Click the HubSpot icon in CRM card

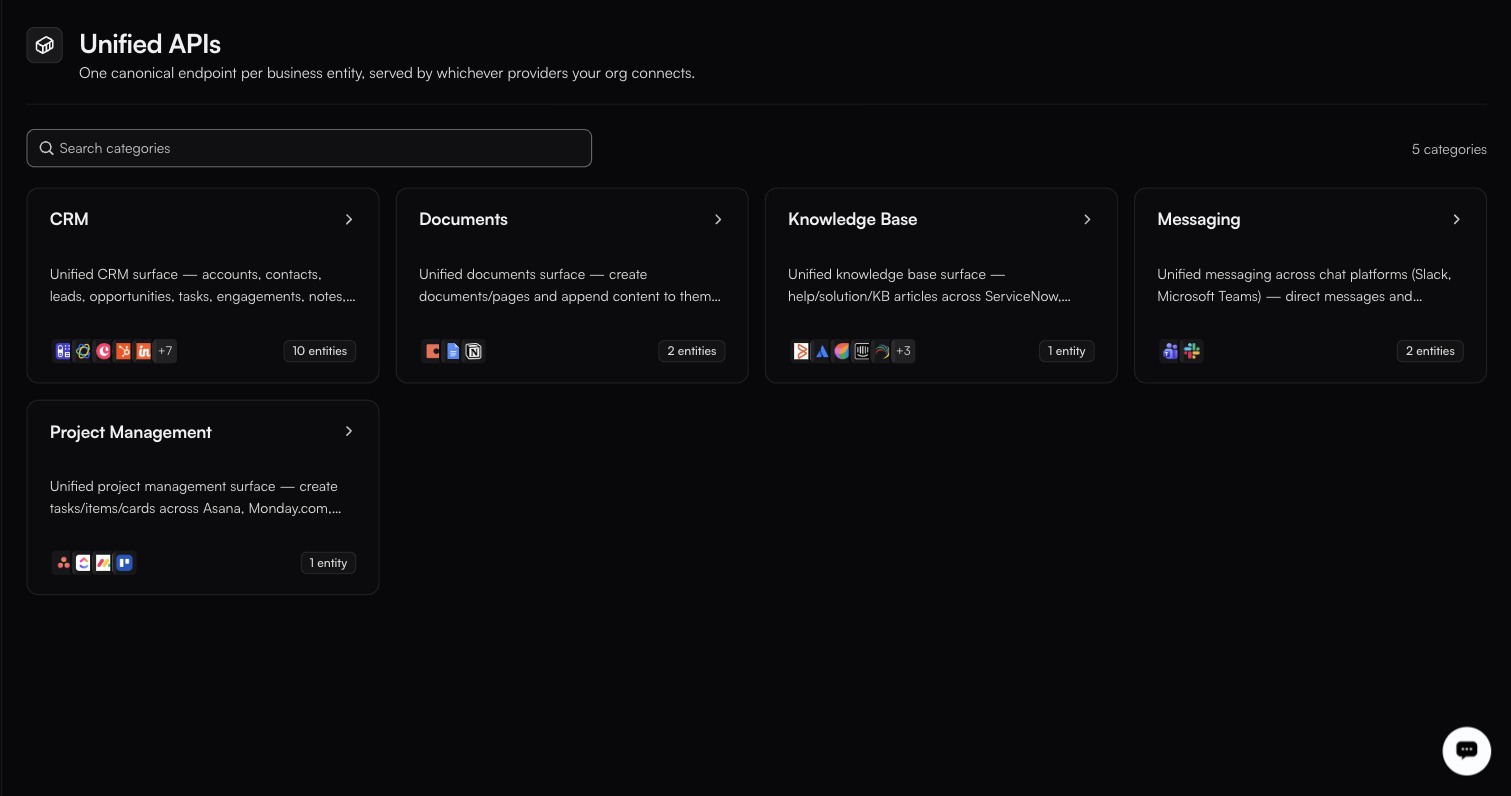124,351
